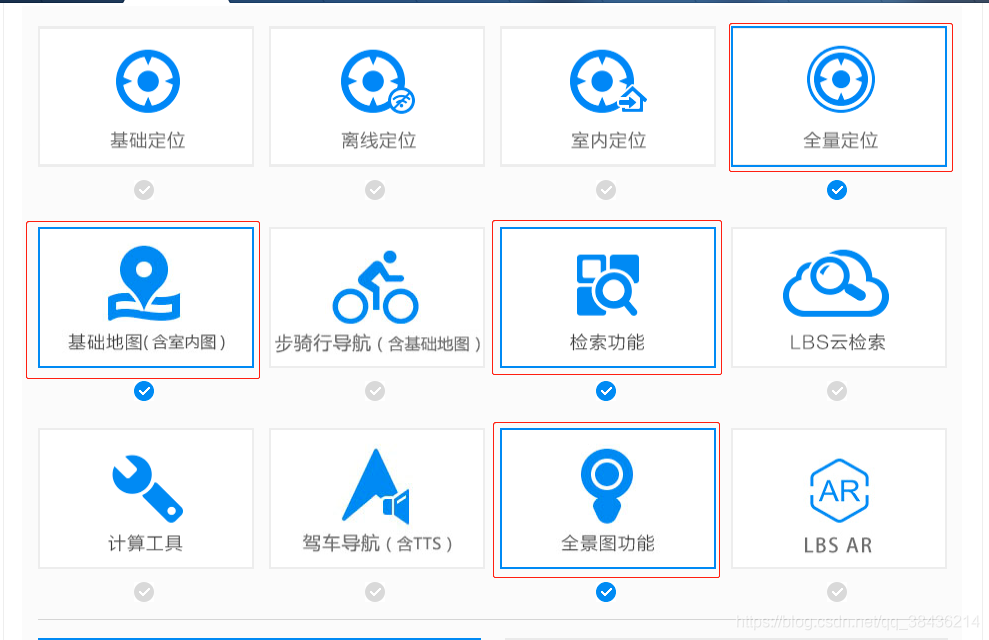The width and height of the screenshot is (989, 640).
Task: Uncheck the blue checkmark under 全景图功能
Action: [x=606, y=592]
